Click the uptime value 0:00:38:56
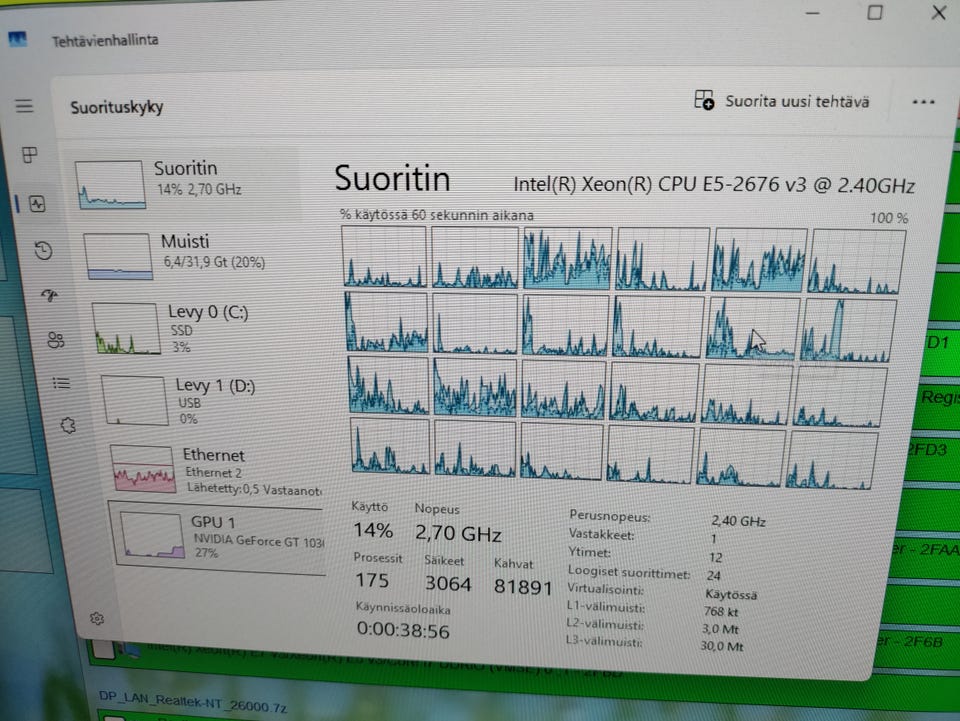 tap(403, 630)
